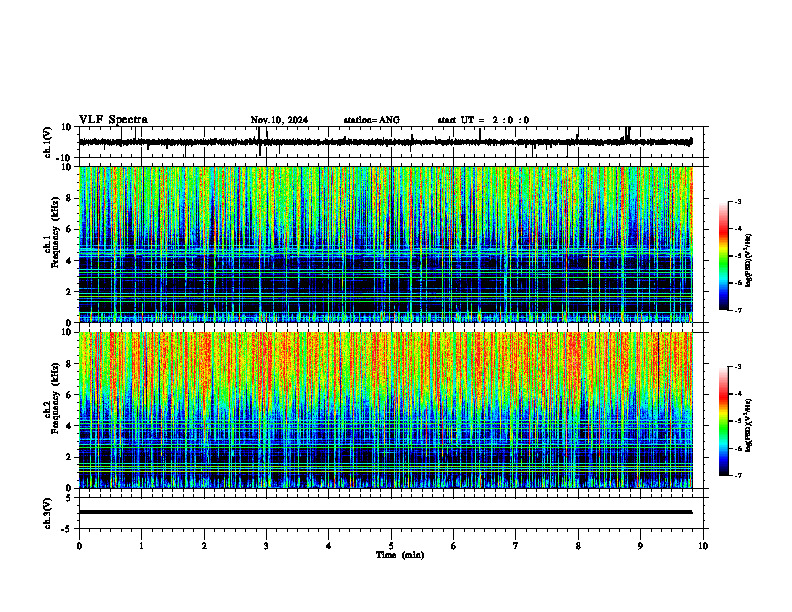Click the "8" kHz tick on ch.1 spectrogram
The image size is (792, 612).
70,198
